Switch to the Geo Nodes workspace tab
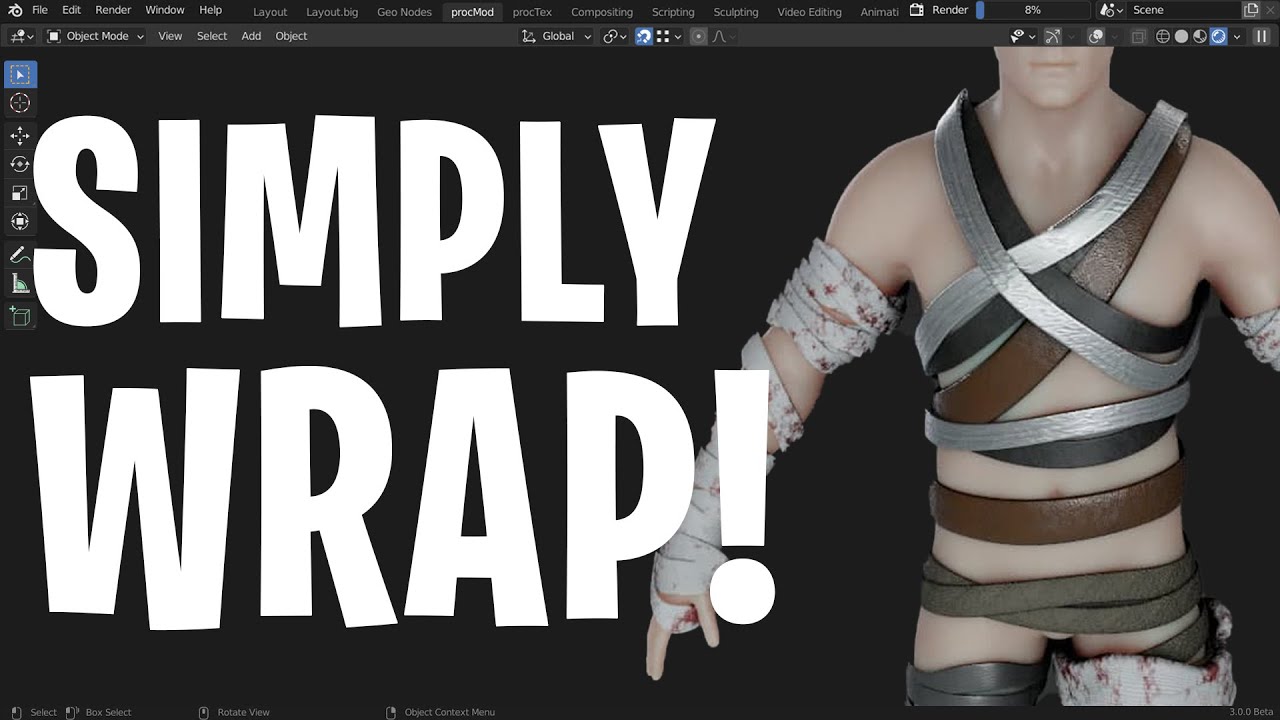 [x=404, y=12]
